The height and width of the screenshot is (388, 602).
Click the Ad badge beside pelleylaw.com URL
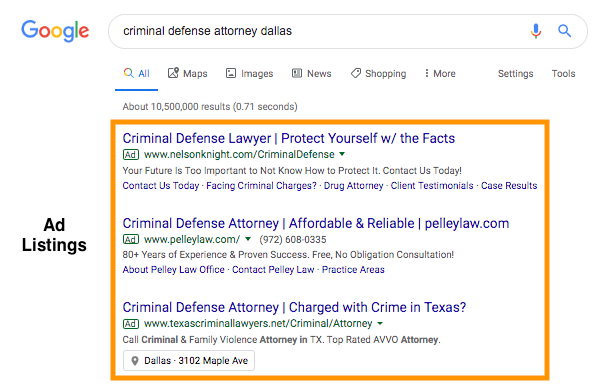coord(131,239)
